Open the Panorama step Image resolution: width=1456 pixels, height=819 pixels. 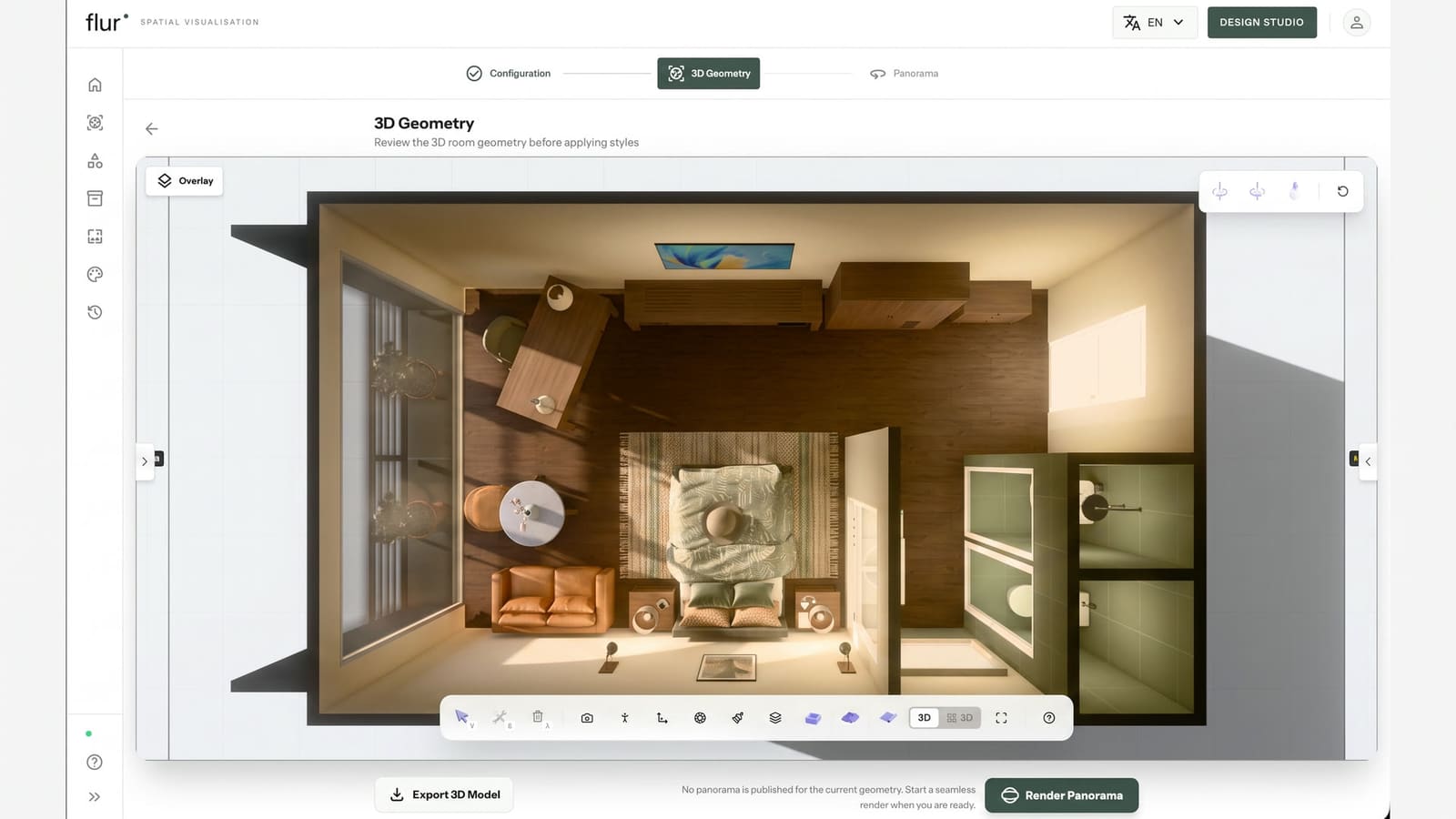pos(904,74)
